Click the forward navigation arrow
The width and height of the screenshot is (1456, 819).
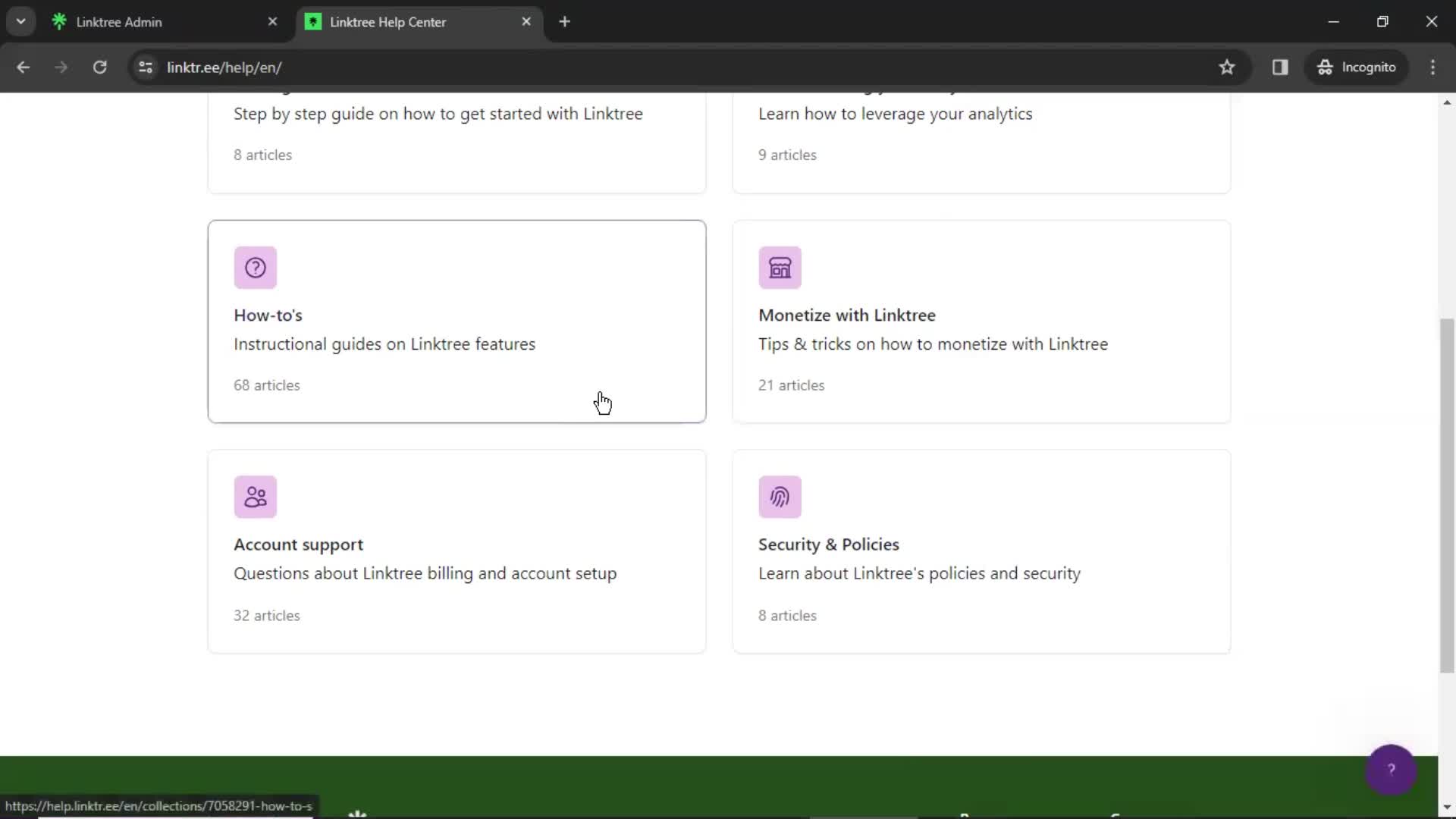click(x=61, y=67)
